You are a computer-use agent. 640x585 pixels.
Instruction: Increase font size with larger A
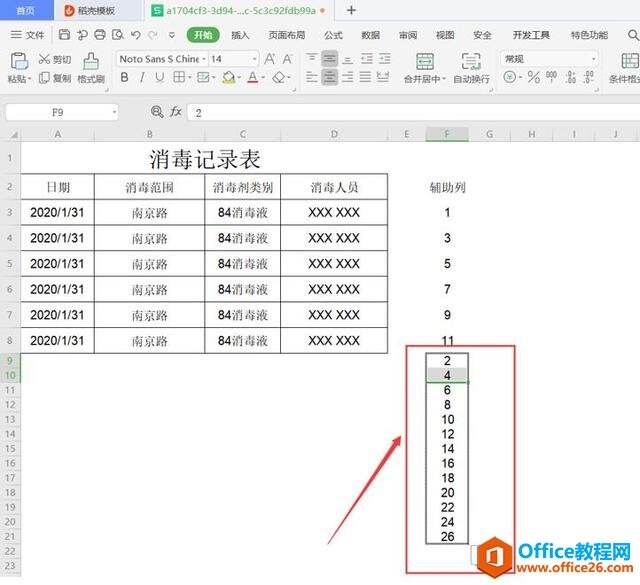[x=270, y=59]
